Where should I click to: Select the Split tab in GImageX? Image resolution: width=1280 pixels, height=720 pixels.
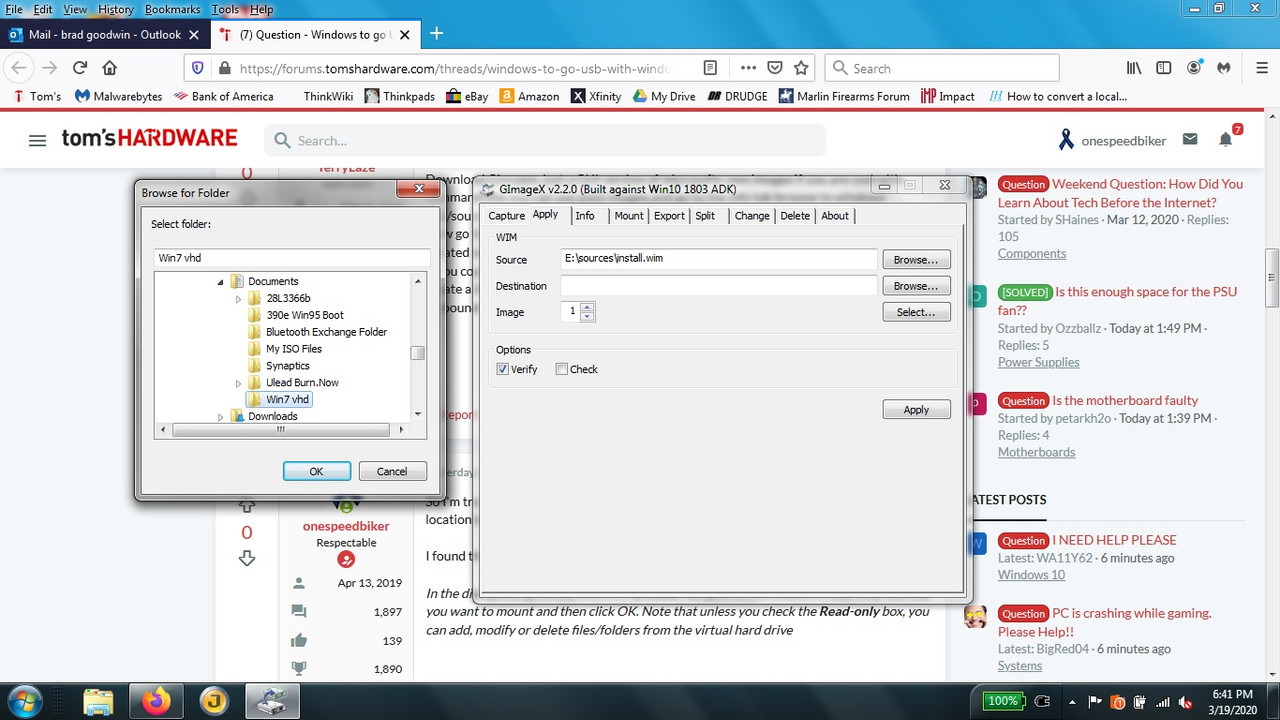705,216
